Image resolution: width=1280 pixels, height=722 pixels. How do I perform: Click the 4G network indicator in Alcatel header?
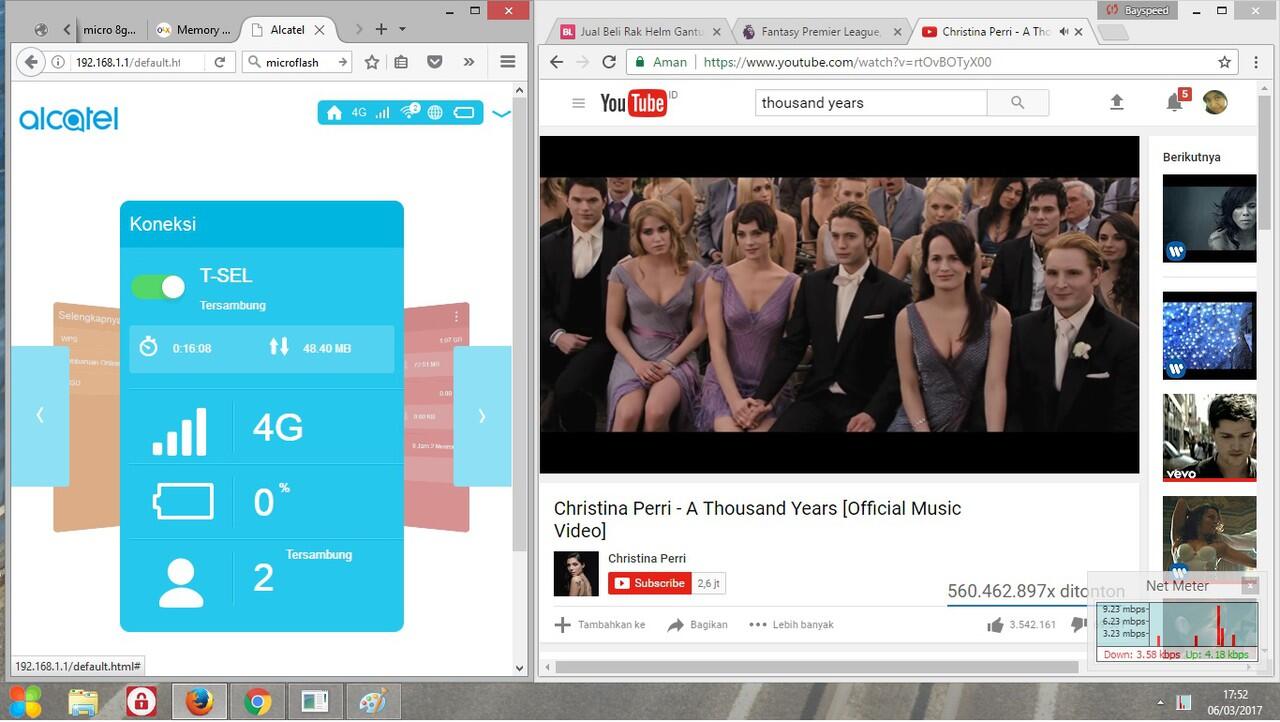point(359,113)
